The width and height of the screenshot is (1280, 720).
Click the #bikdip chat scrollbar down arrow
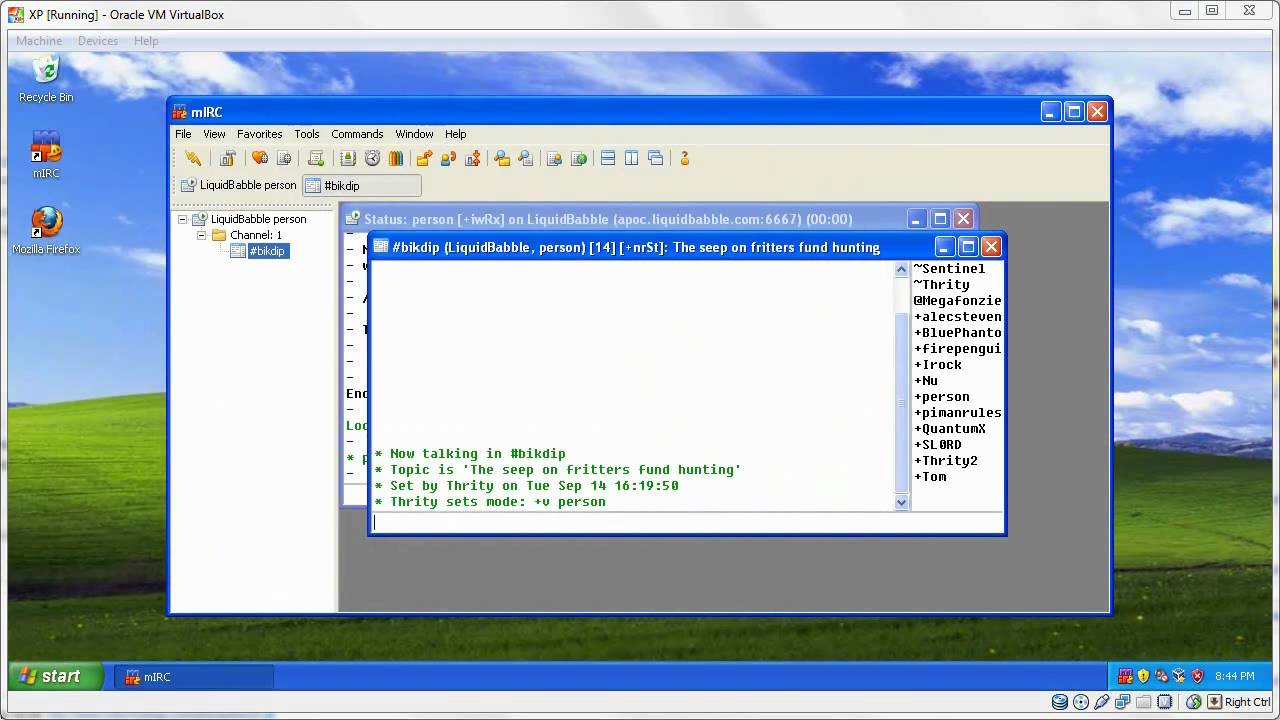pyautogui.click(x=901, y=503)
